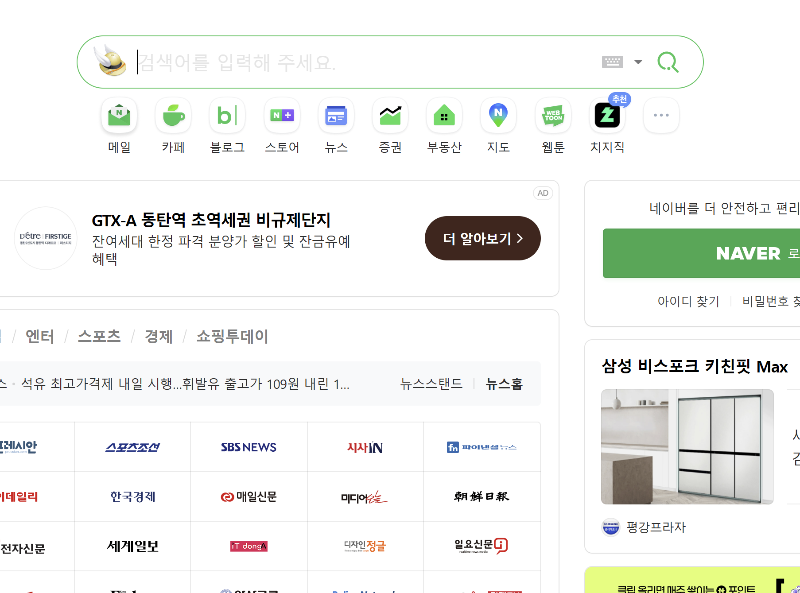This screenshot has height=593, width=800.
Task: Select the Cafe (카페) service icon
Action: tap(172, 115)
